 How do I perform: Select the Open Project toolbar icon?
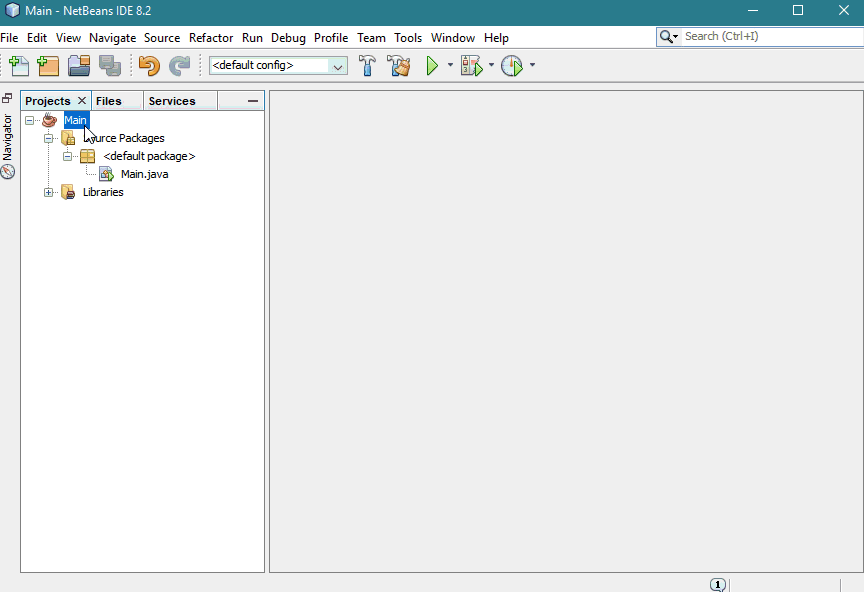point(78,66)
